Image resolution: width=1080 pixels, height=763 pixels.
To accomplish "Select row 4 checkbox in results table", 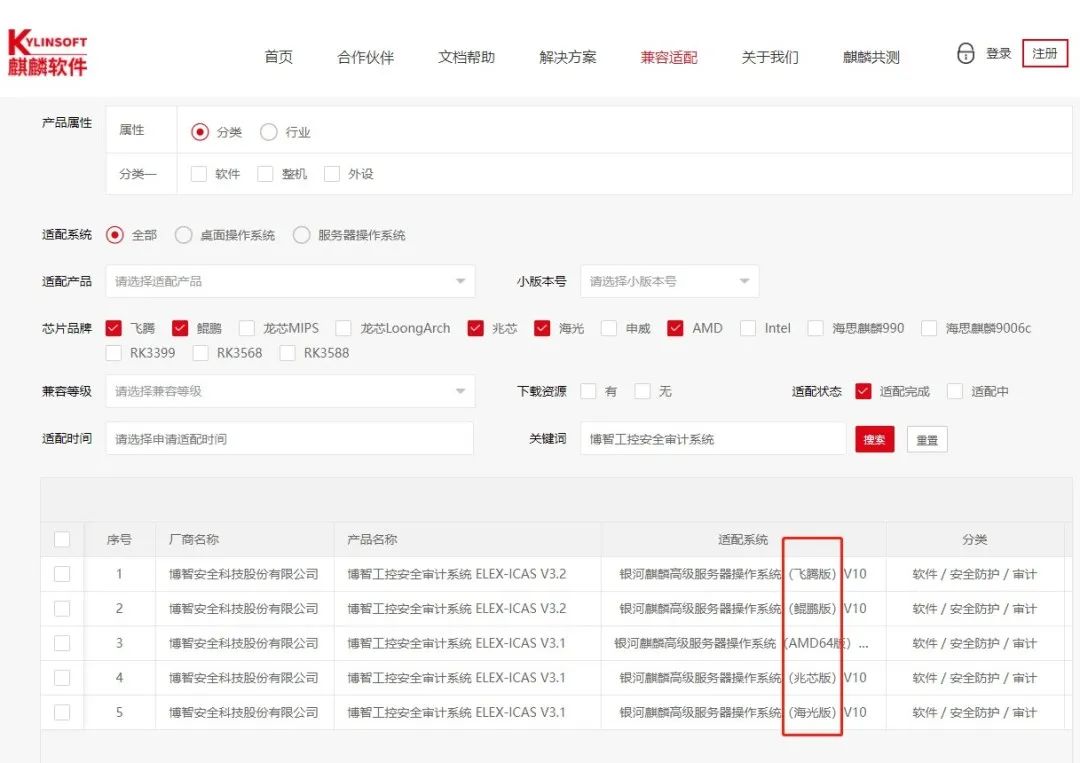I will [62, 678].
